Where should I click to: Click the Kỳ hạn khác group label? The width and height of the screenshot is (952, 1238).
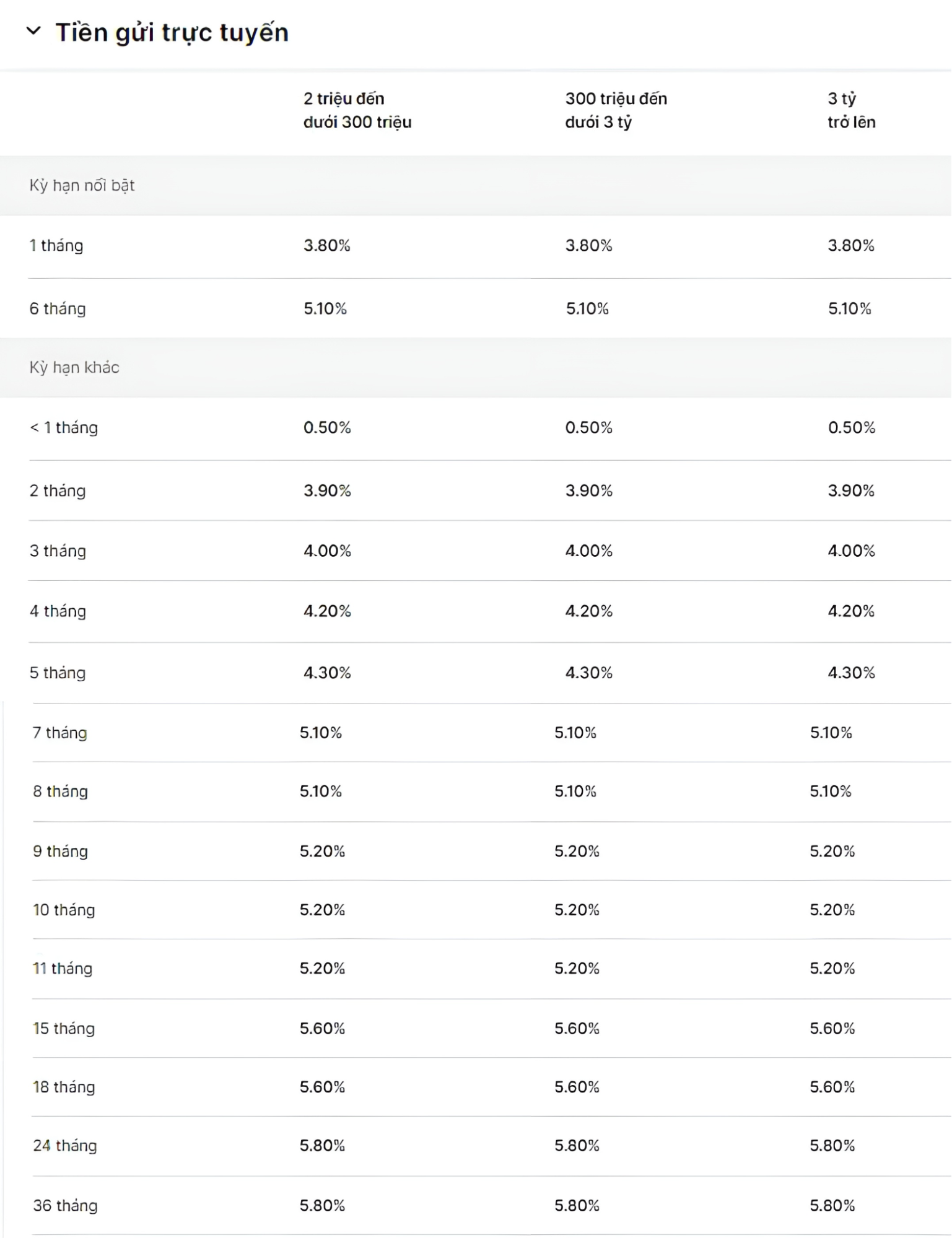[x=74, y=367]
